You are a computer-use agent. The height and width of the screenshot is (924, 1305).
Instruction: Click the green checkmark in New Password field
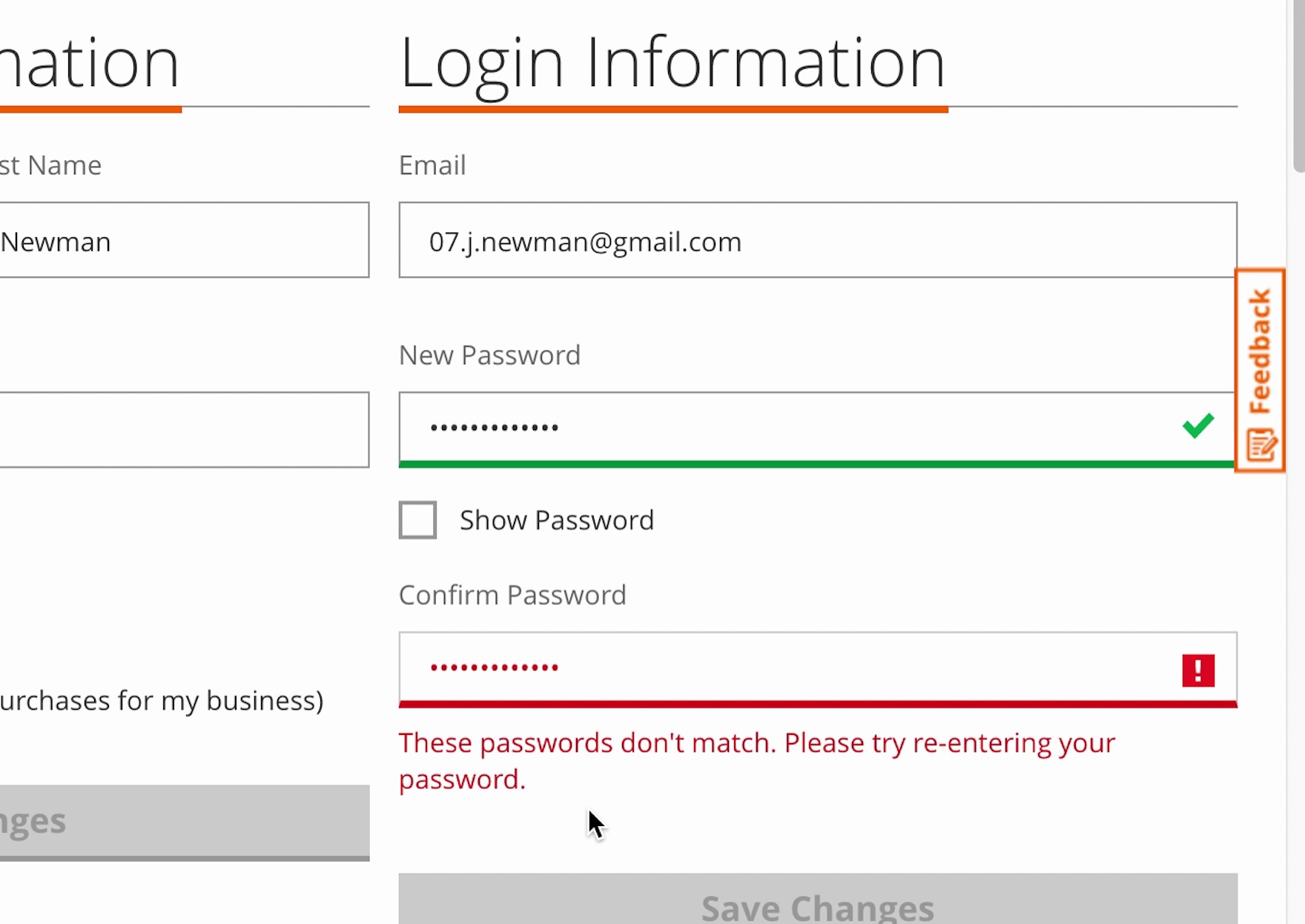coord(1197,426)
